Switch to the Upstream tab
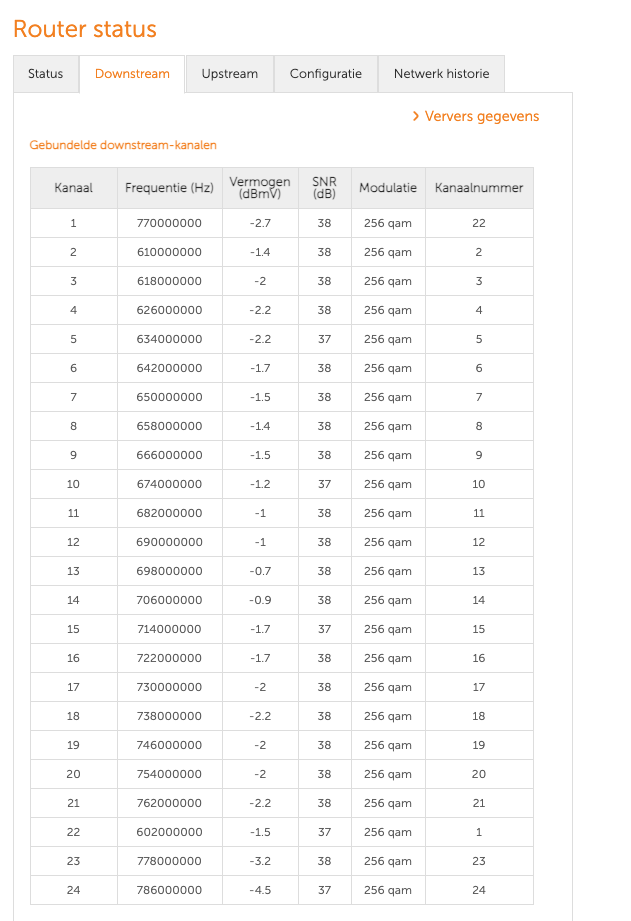 click(229, 74)
